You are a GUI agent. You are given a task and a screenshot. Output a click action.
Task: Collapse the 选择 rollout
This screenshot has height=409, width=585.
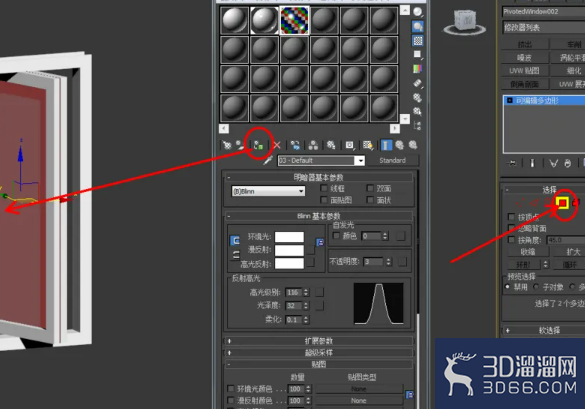click(x=544, y=190)
